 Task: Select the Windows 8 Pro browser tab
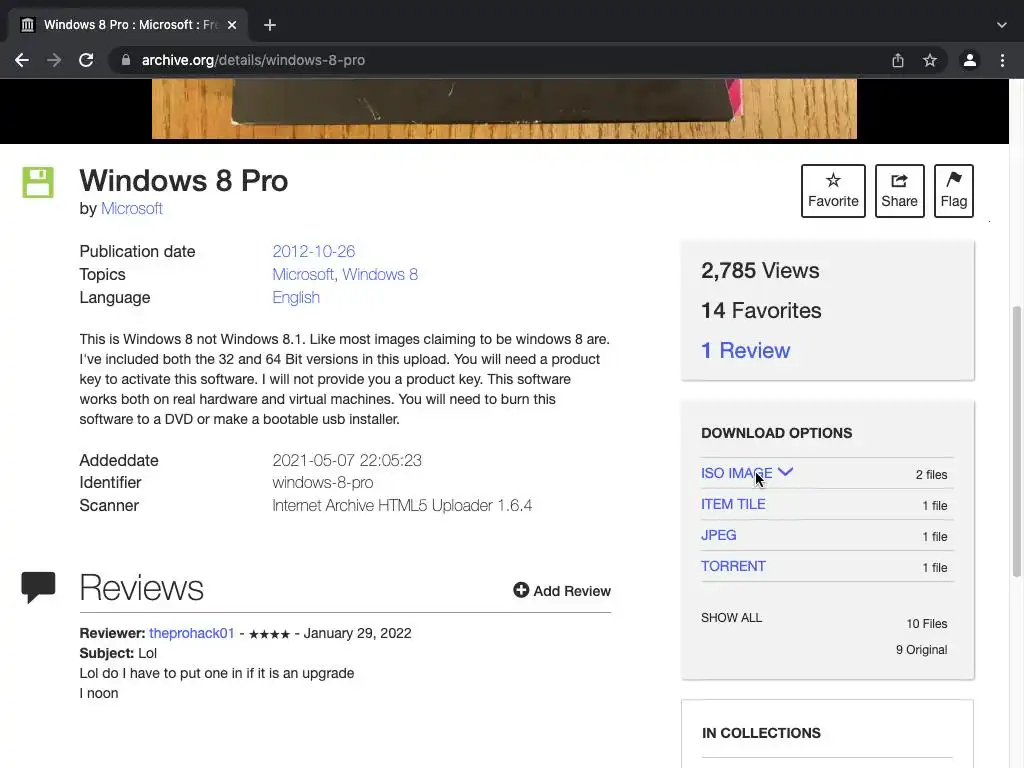[128, 25]
